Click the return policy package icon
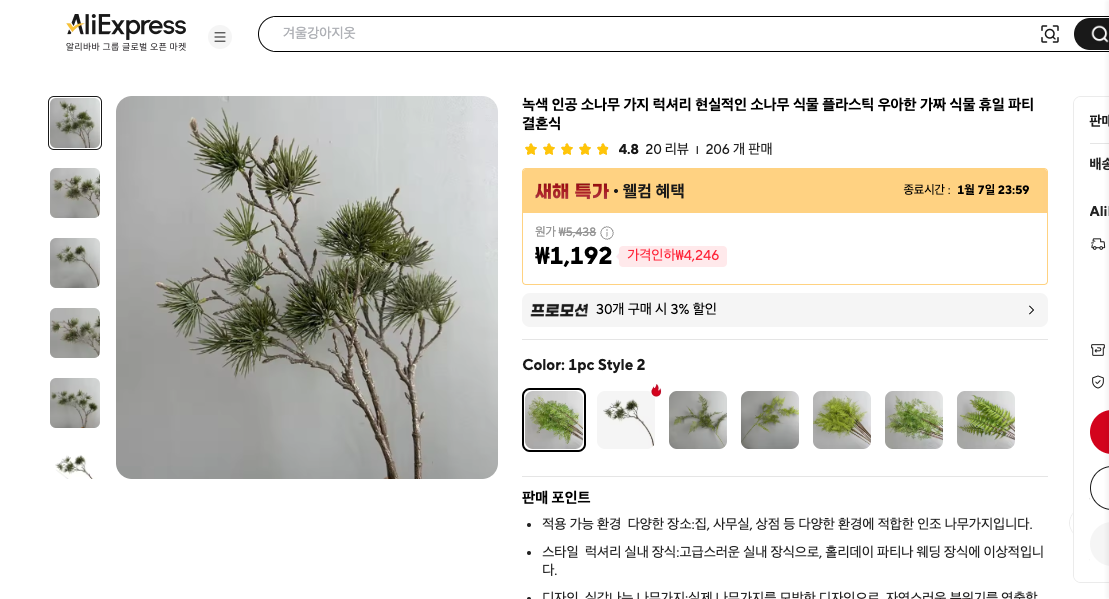The height and width of the screenshot is (599, 1109). pyautogui.click(x=1099, y=351)
